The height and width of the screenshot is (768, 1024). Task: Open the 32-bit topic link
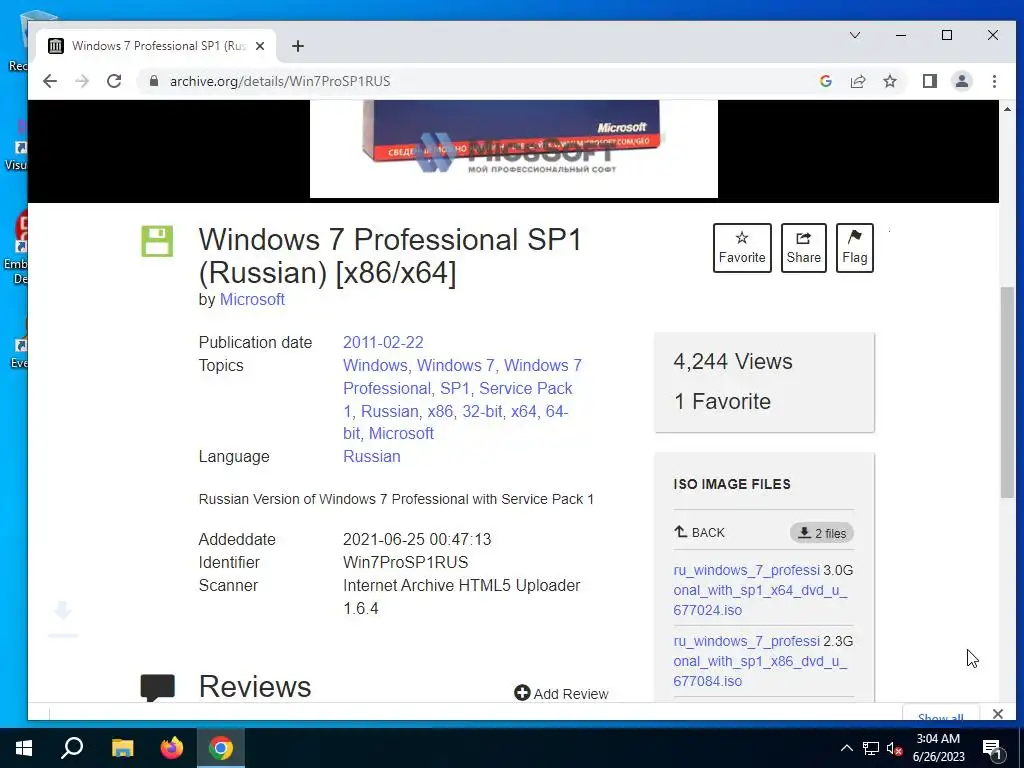483,411
